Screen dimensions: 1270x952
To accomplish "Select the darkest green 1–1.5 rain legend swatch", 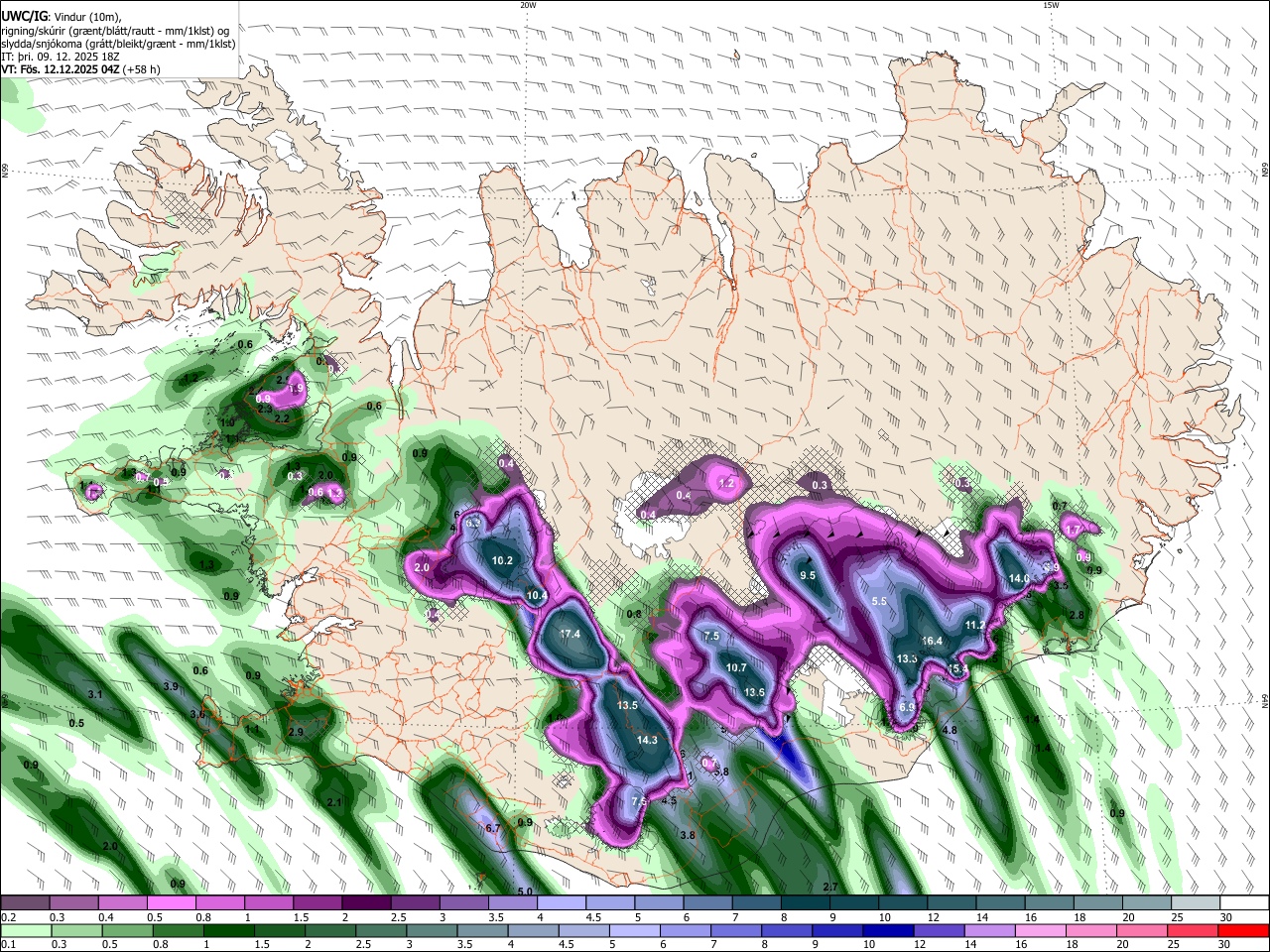I will (229, 929).
